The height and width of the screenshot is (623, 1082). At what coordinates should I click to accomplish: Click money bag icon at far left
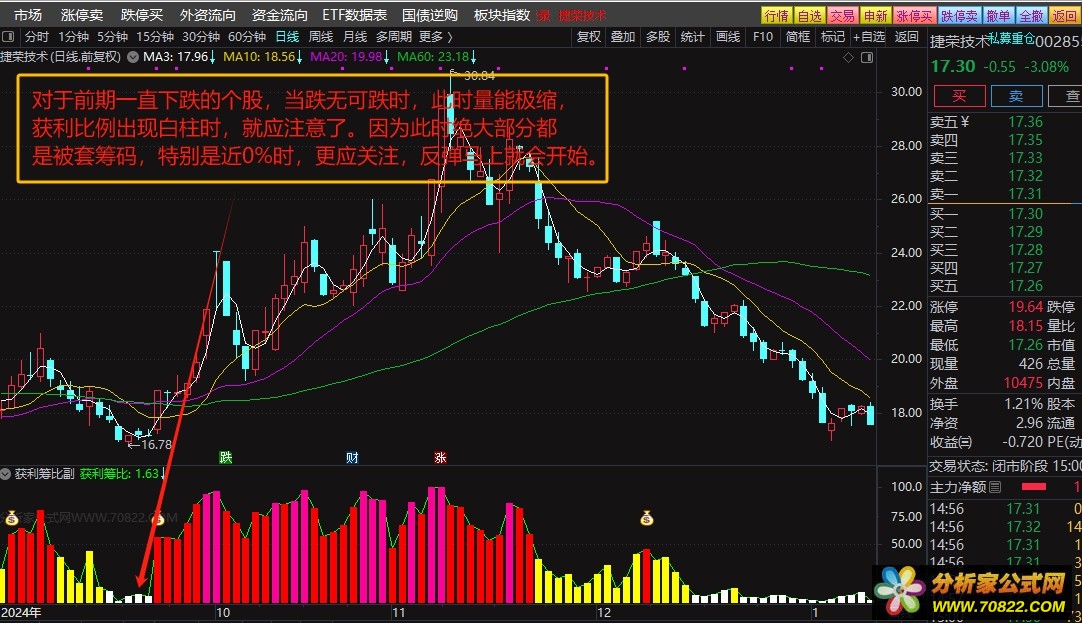11,517
